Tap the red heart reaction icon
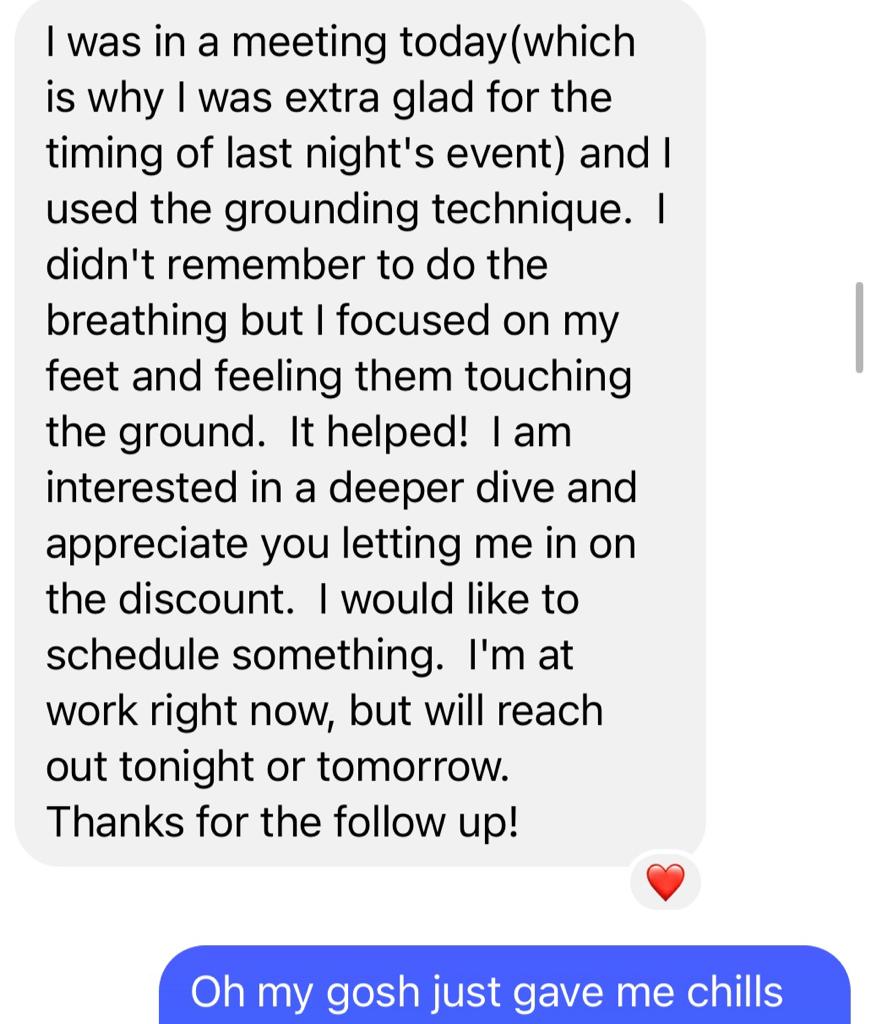Screen dimensions: 871x1024 click(x=665, y=882)
